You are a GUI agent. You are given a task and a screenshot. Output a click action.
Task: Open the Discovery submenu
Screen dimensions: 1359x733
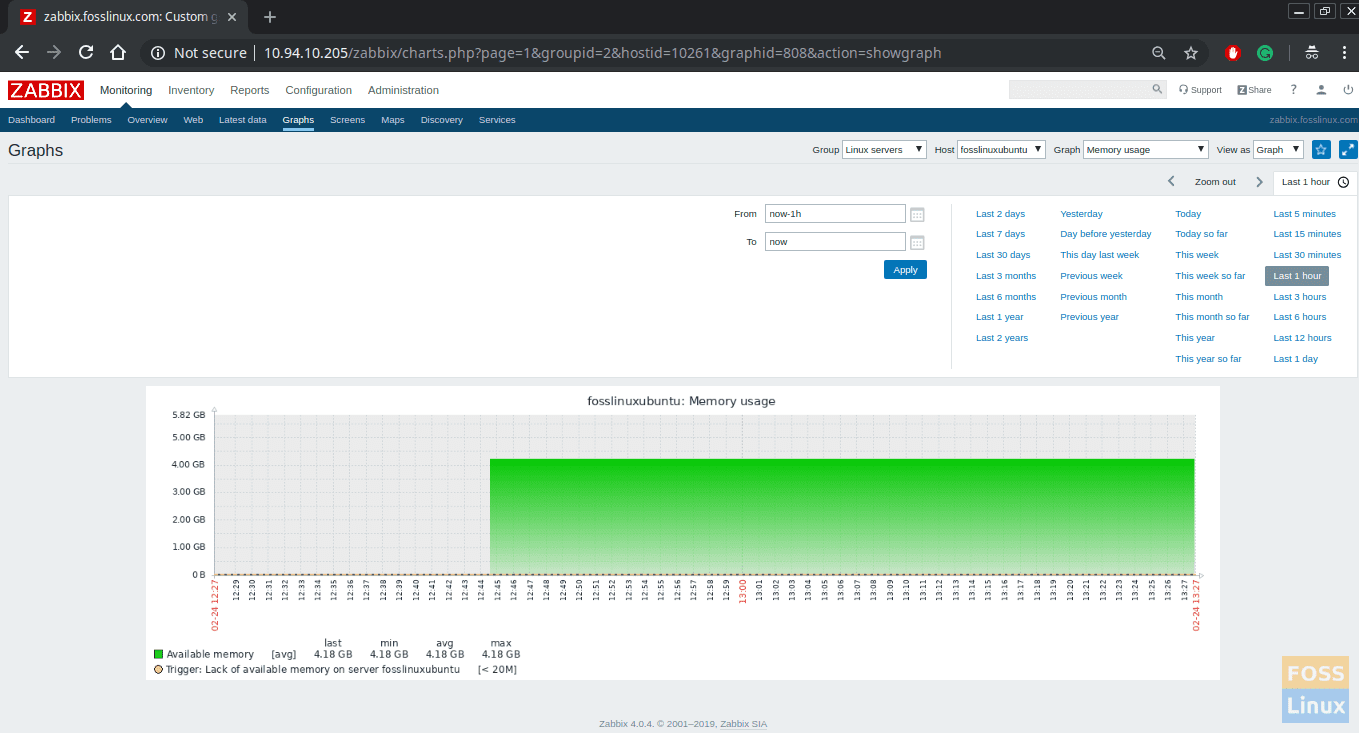442,120
